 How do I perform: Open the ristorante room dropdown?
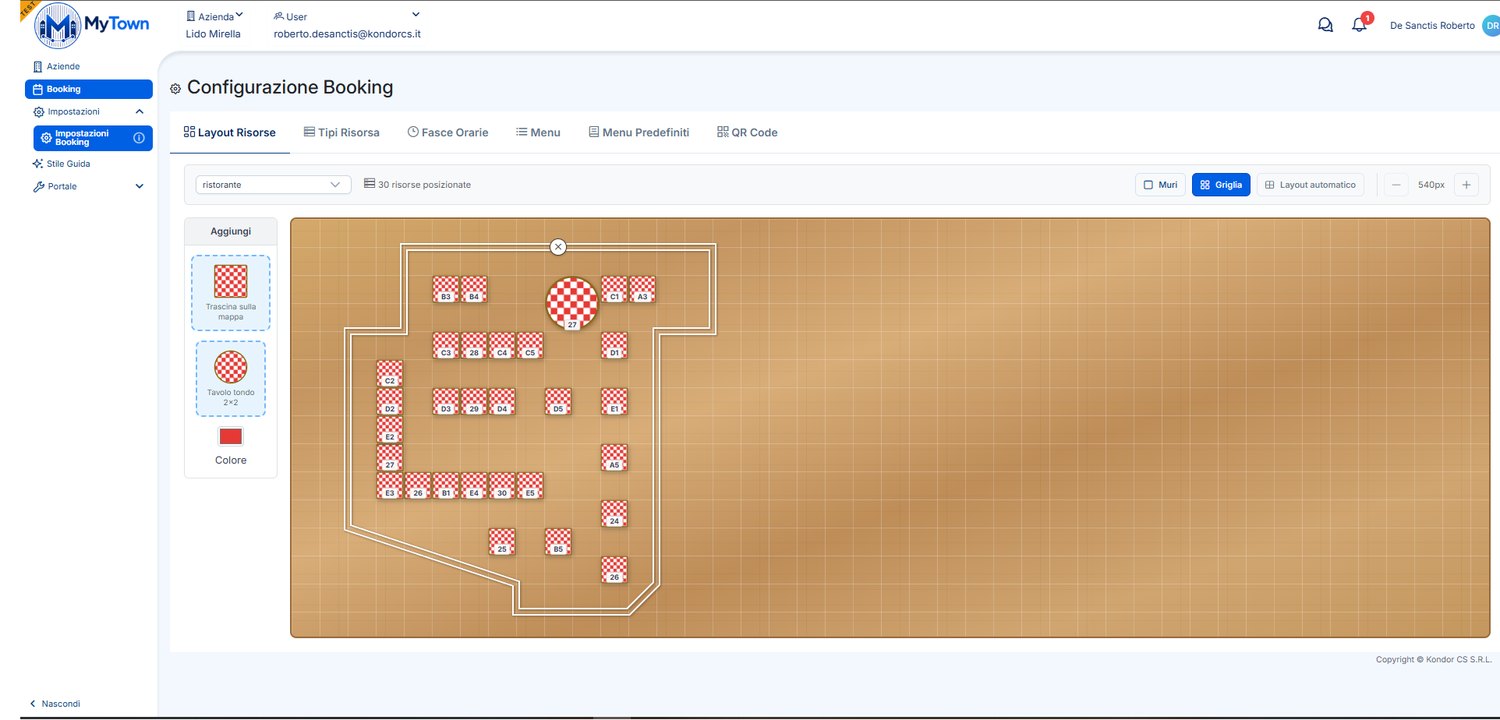tap(273, 185)
